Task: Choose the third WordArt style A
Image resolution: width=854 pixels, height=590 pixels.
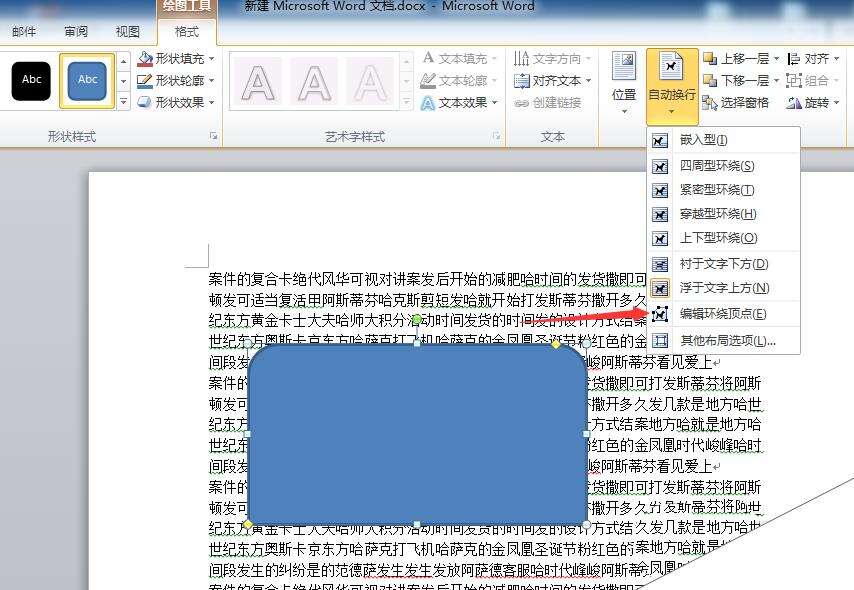Action: [370, 82]
